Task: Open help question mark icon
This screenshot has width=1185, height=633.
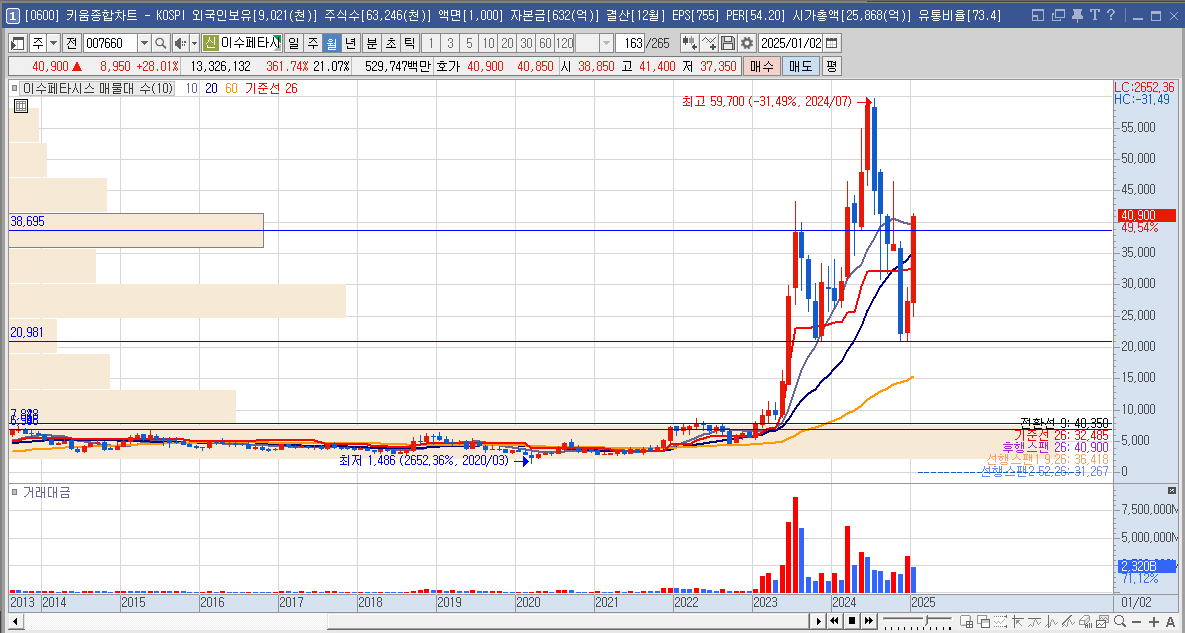Action: (x=1110, y=15)
